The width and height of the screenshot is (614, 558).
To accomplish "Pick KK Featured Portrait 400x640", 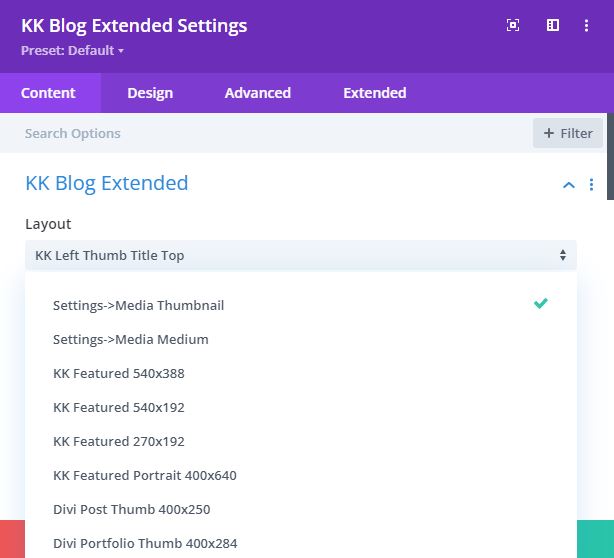I will [301, 475].
